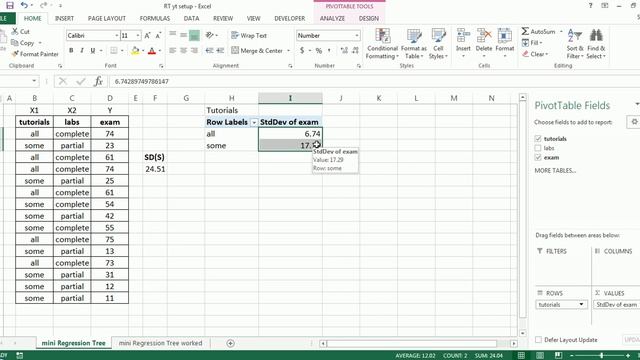Open tutorials field dropdown in ROWS area
The image size is (640, 360).
coord(581,304)
